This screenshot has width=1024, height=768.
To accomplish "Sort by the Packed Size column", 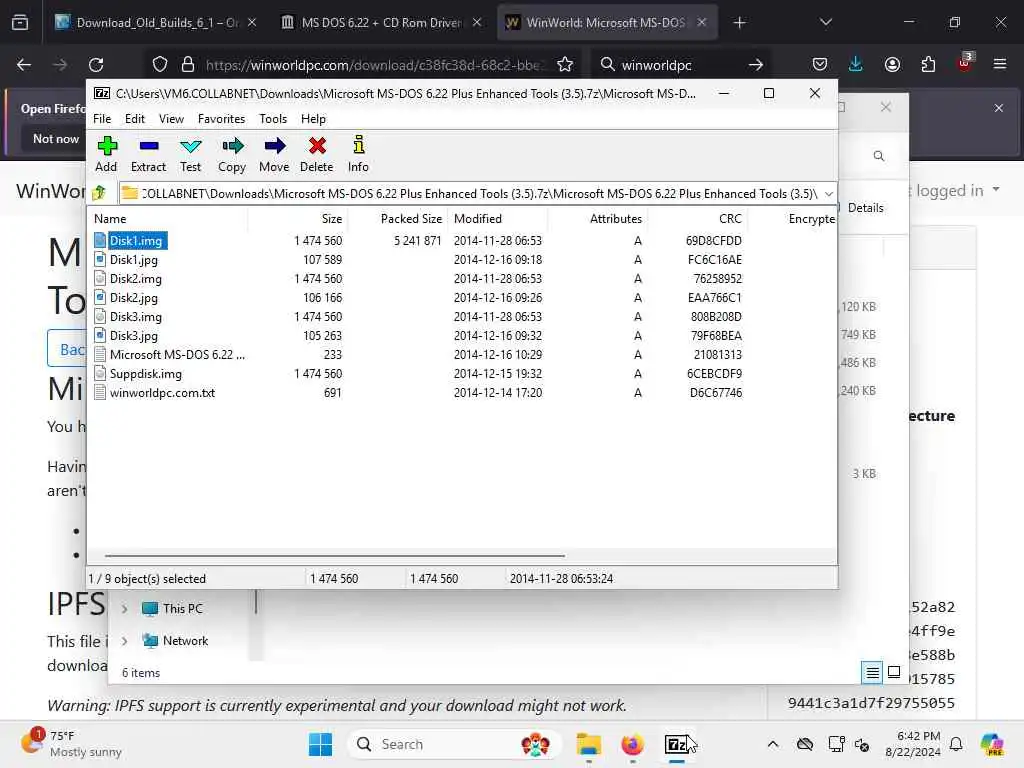I will click(397, 219).
